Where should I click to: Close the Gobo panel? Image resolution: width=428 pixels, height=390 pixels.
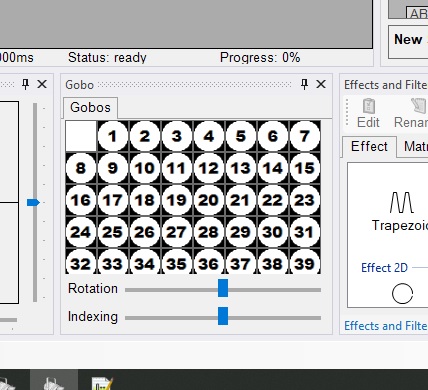coord(321,84)
